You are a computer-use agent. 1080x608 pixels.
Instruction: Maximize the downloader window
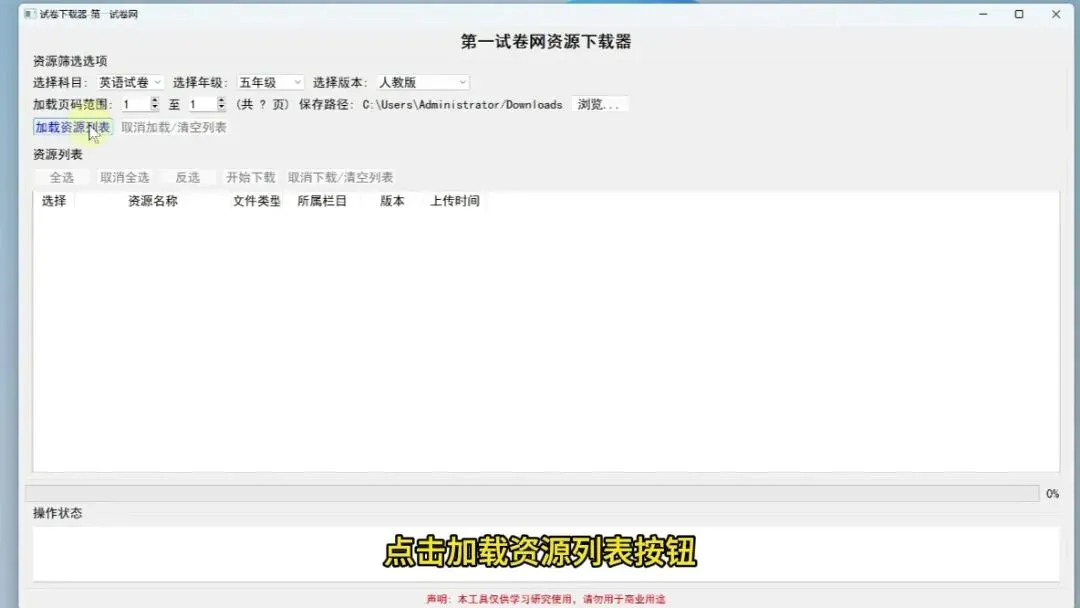1019,14
